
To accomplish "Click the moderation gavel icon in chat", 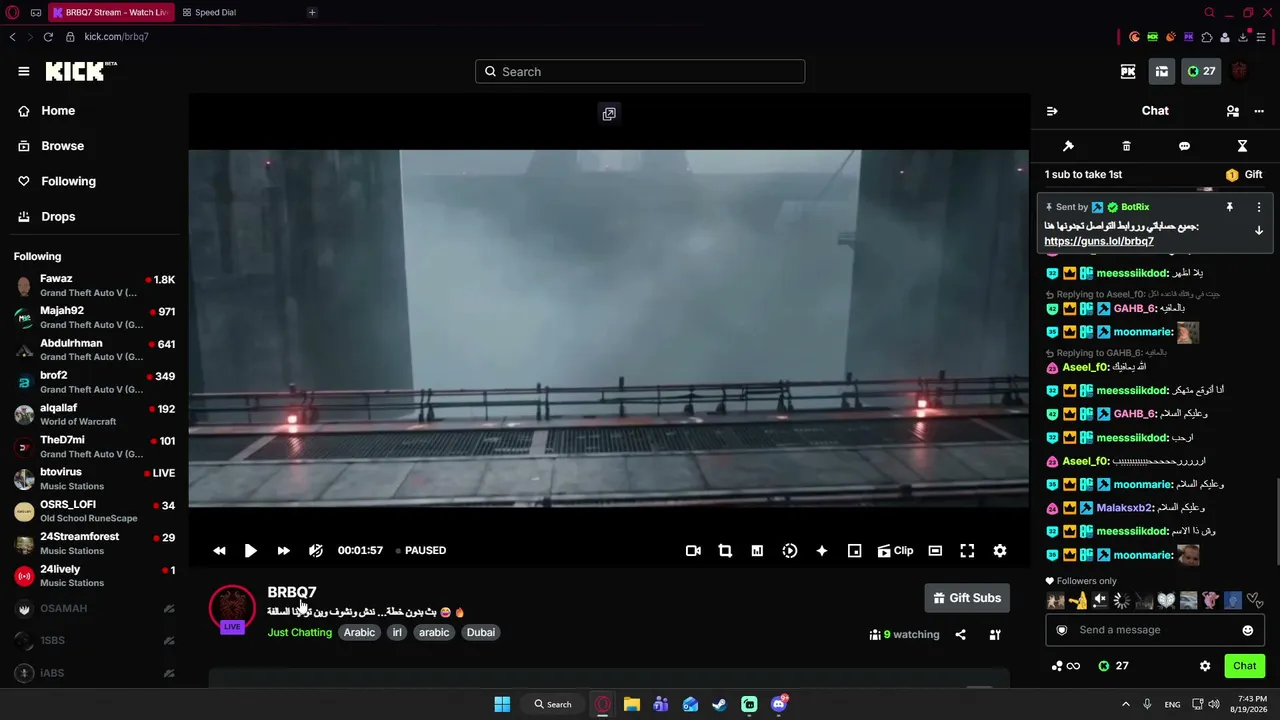I will tap(1068, 146).
